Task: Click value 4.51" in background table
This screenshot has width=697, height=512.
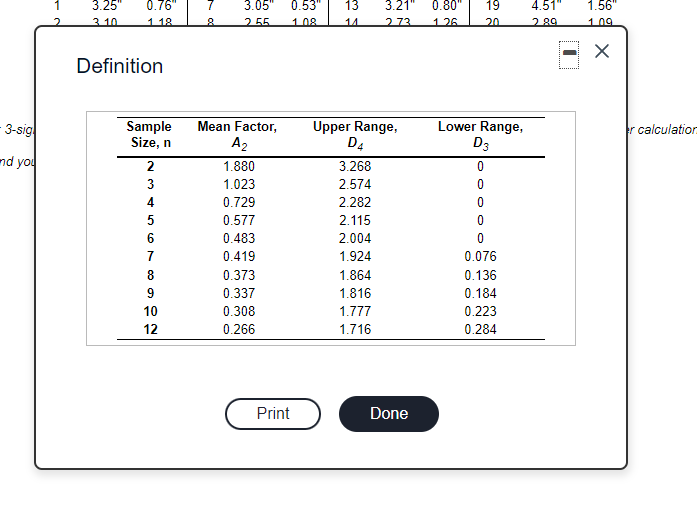Action: pyautogui.click(x=546, y=6)
